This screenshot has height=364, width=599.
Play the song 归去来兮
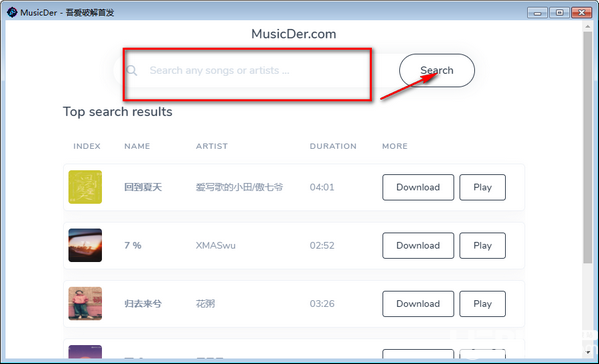482,304
